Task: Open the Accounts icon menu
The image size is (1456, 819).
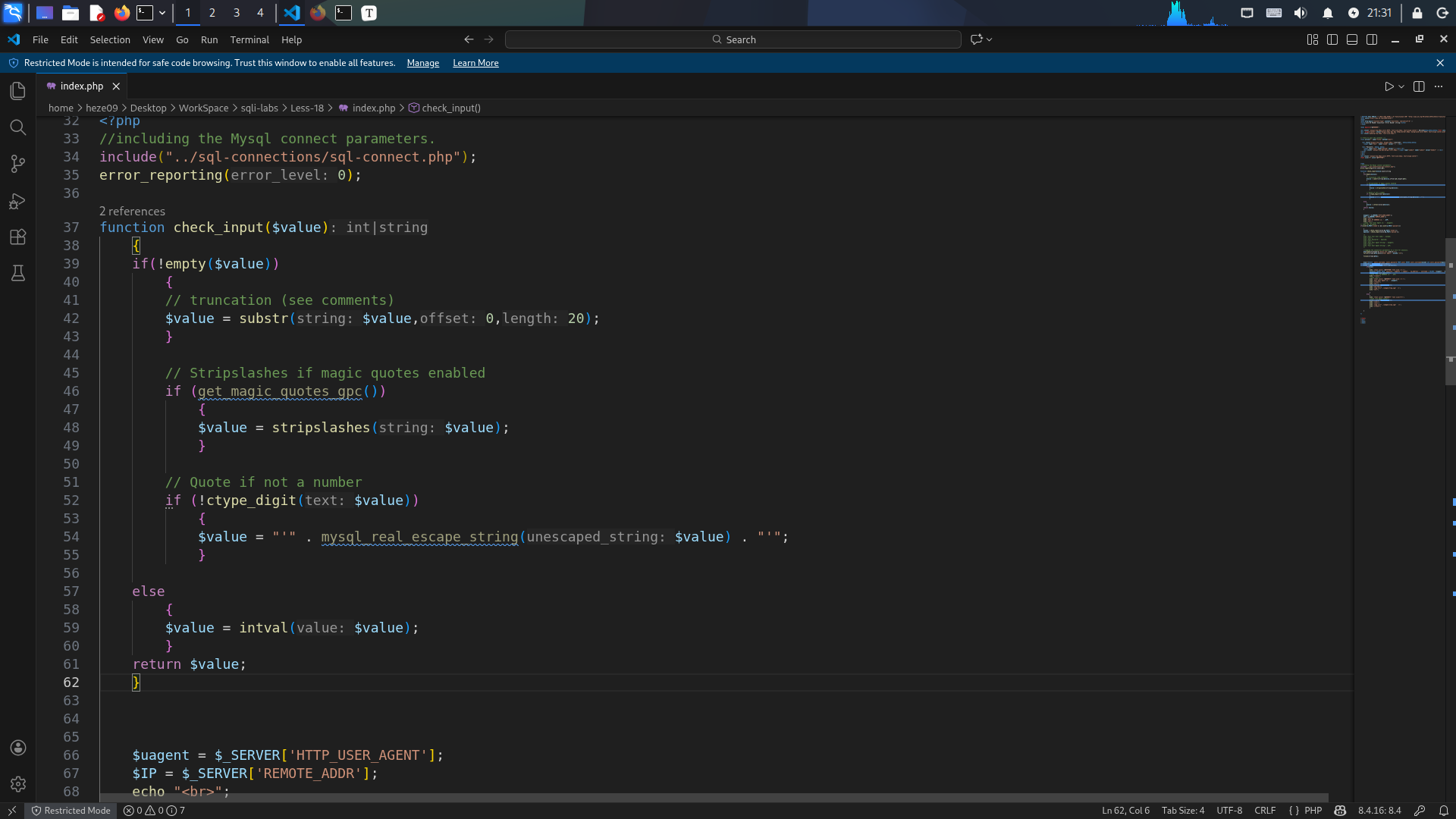Action: pos(18,748)
